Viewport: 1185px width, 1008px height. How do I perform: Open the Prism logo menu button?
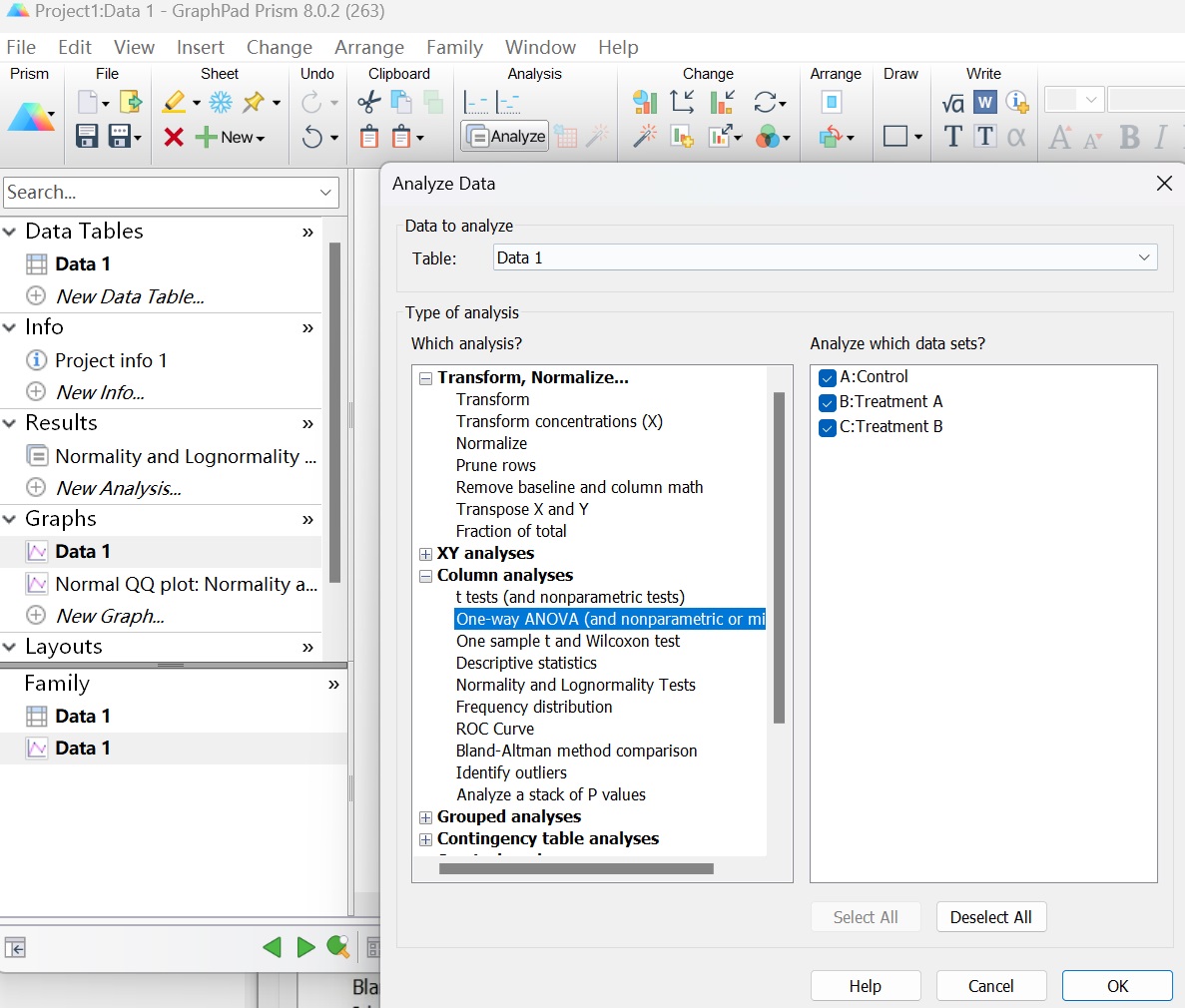[31, 118]
